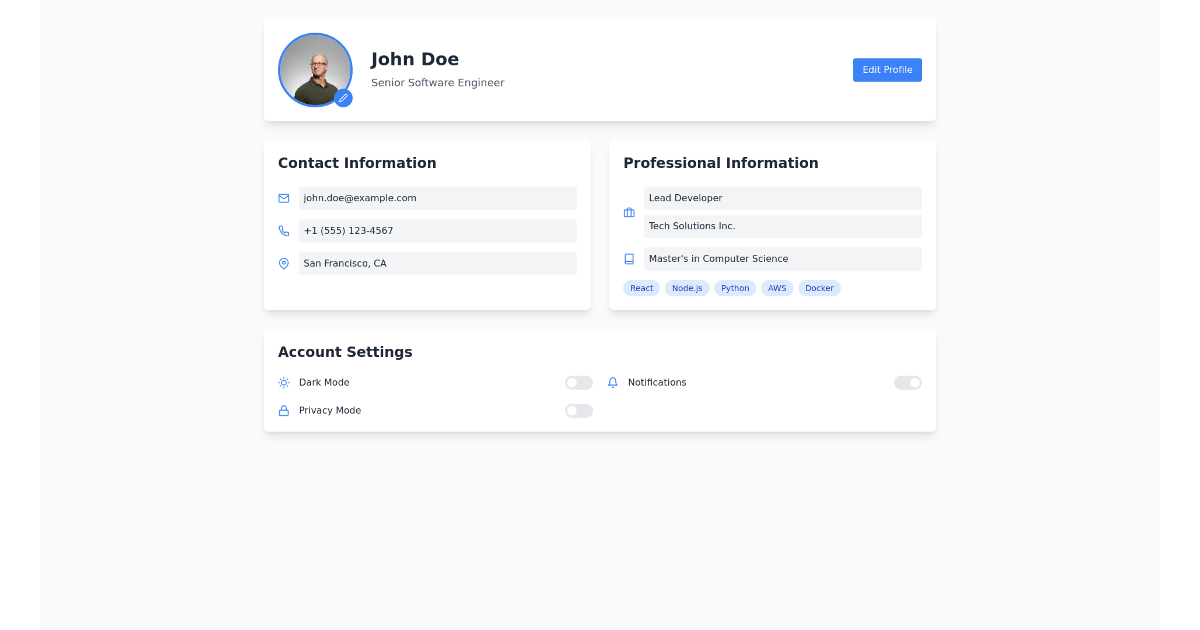
Task: Click the sun icon next to Dark Mode
Action: [x=284, y=382]
